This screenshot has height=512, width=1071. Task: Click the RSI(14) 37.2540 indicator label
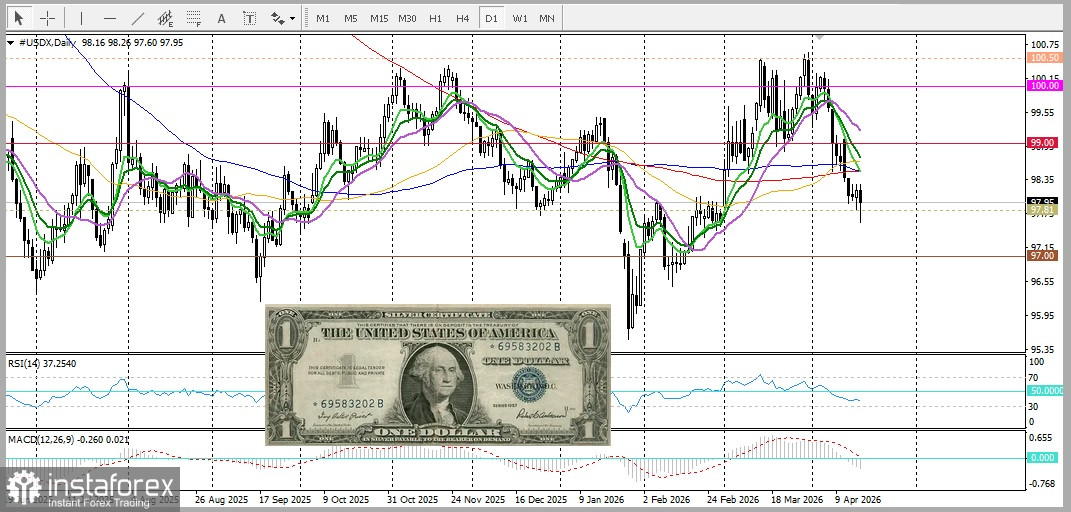[x=42, y=363]
